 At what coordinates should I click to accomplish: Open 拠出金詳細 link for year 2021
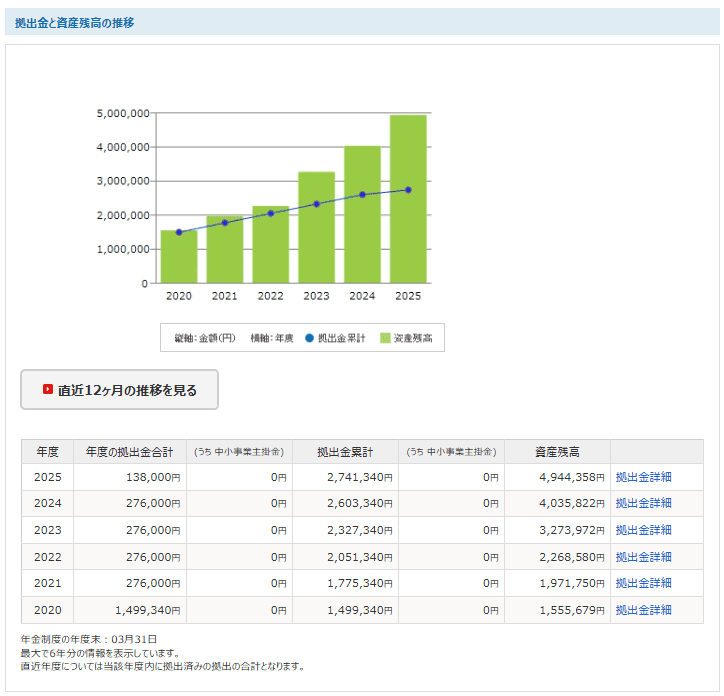643,583
